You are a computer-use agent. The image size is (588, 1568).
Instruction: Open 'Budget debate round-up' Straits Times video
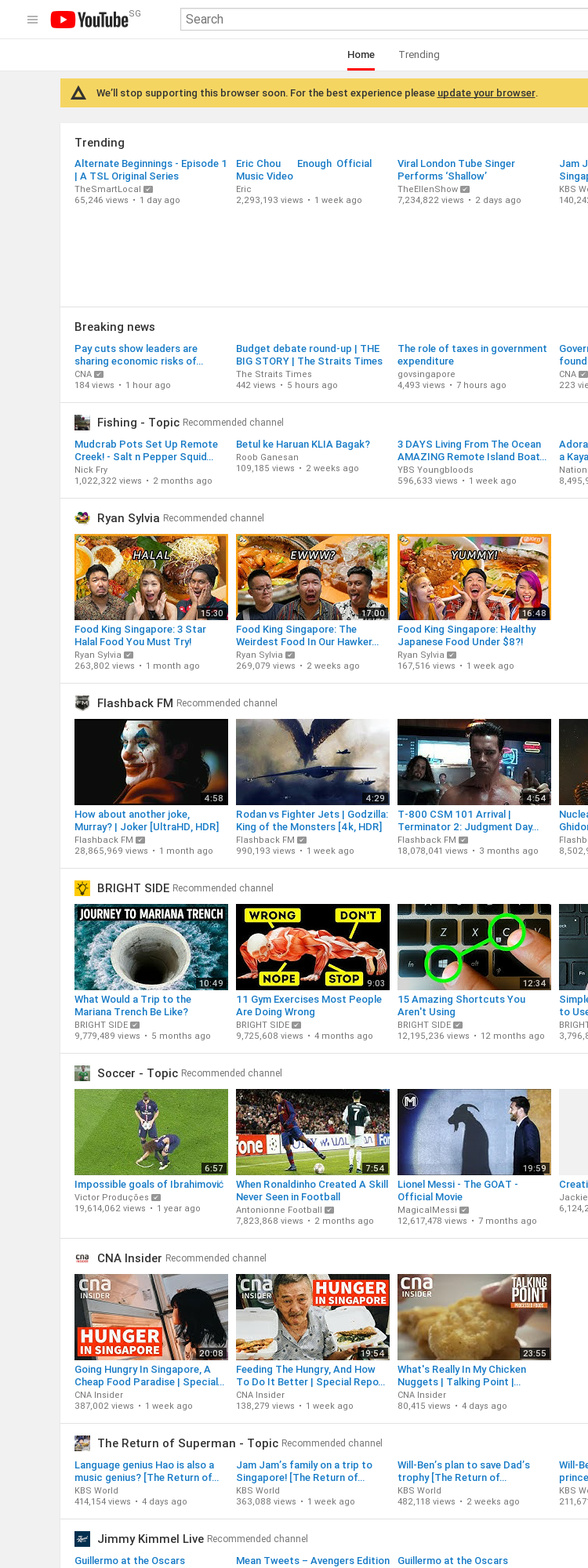pos(310,355)
